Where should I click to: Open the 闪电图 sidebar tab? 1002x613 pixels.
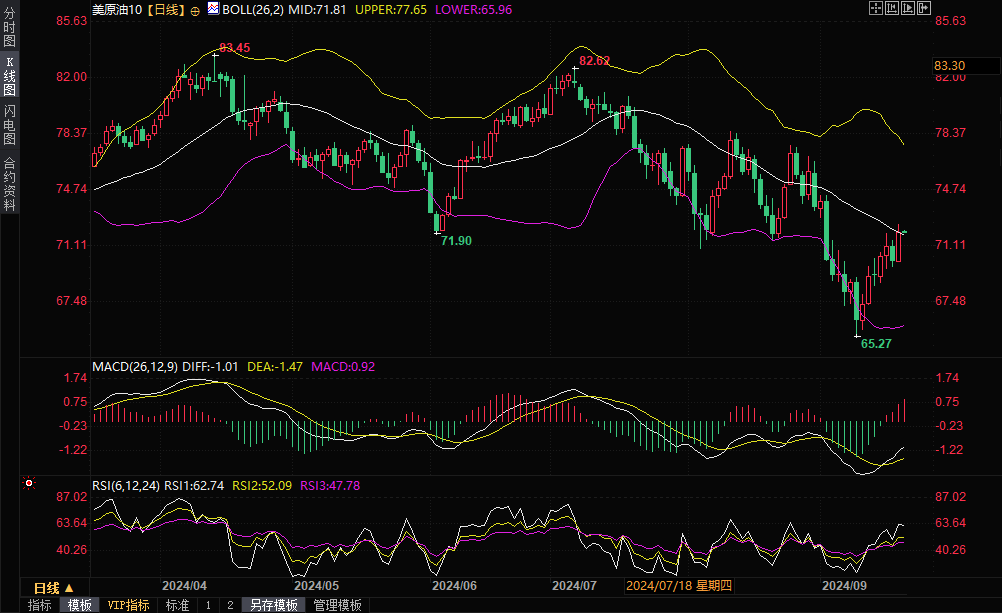(9, 125)
